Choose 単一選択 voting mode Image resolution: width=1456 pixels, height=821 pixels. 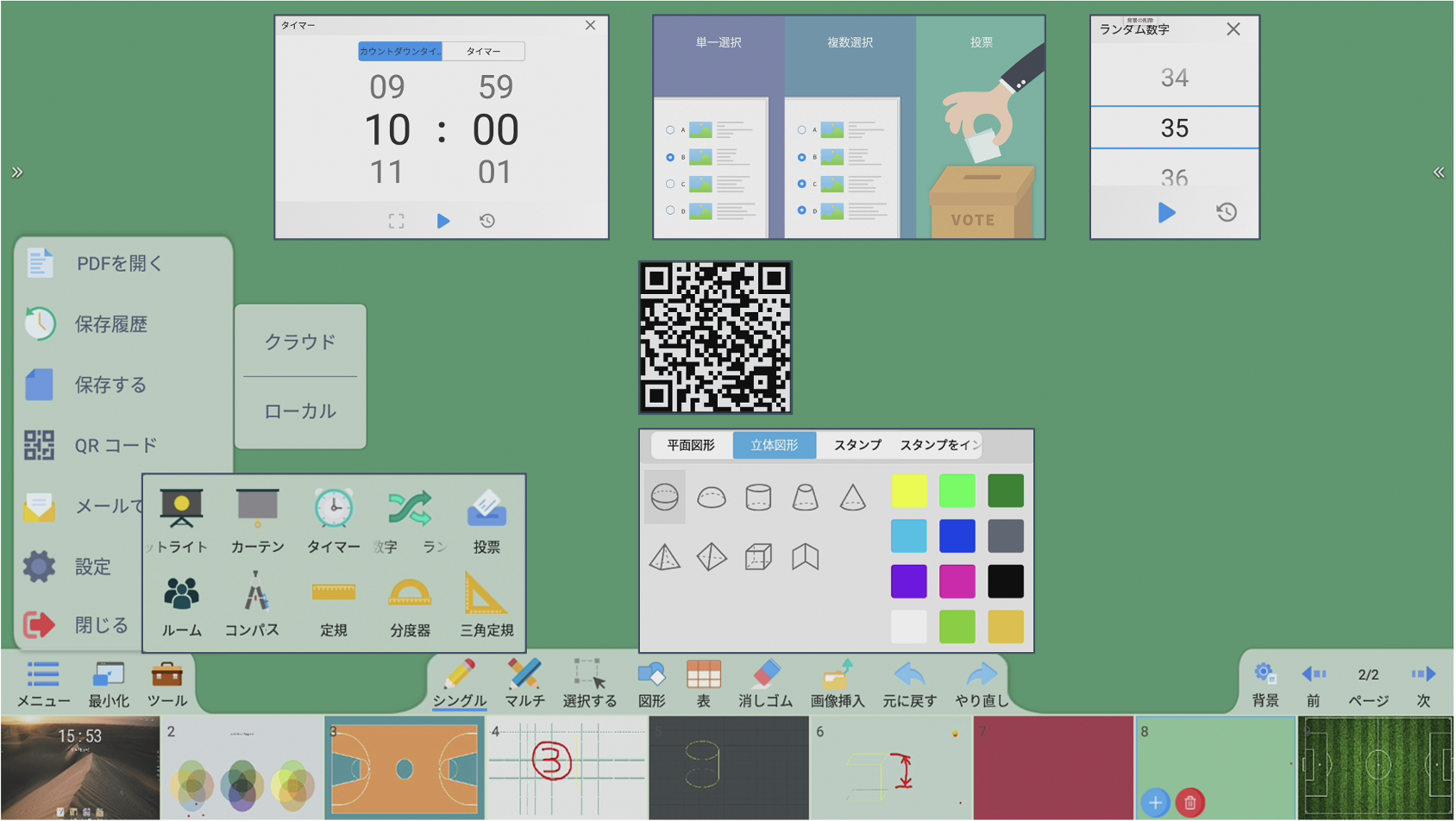(x=719, y=128)
